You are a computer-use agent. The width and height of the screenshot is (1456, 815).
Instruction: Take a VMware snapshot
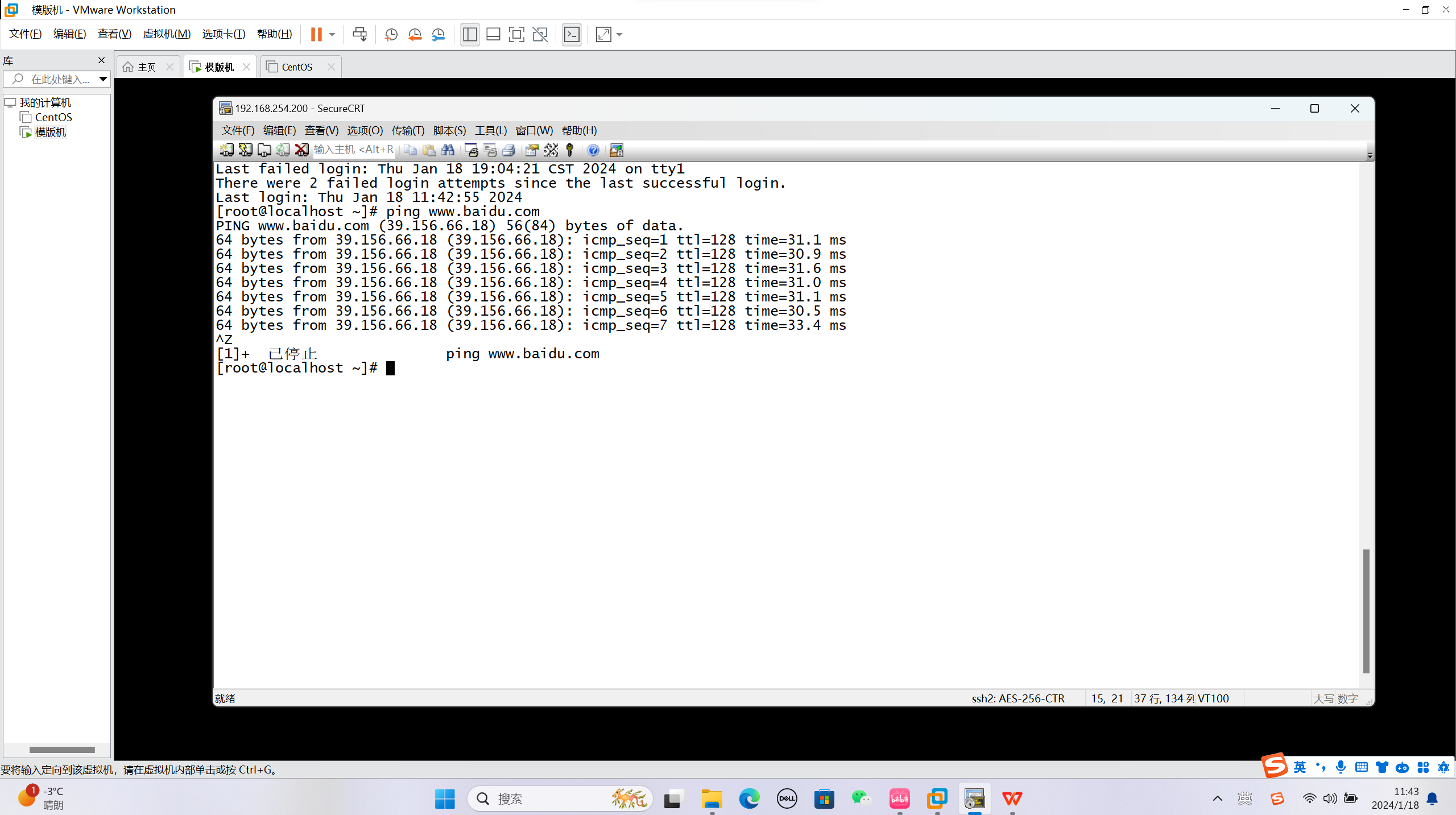[391, 34]
